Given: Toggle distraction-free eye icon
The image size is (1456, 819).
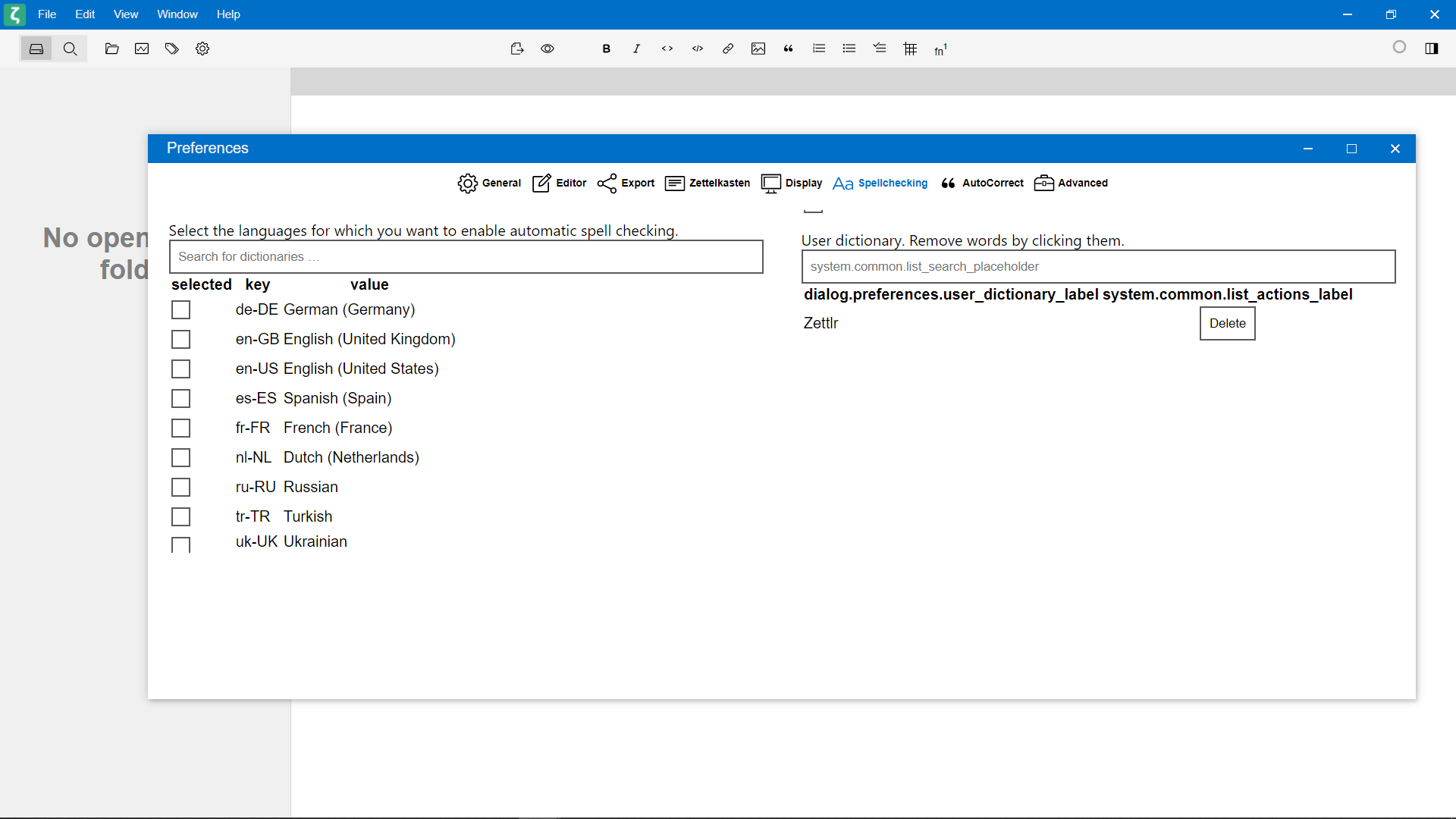Looking at the screenshot, I should coord(548,49).
